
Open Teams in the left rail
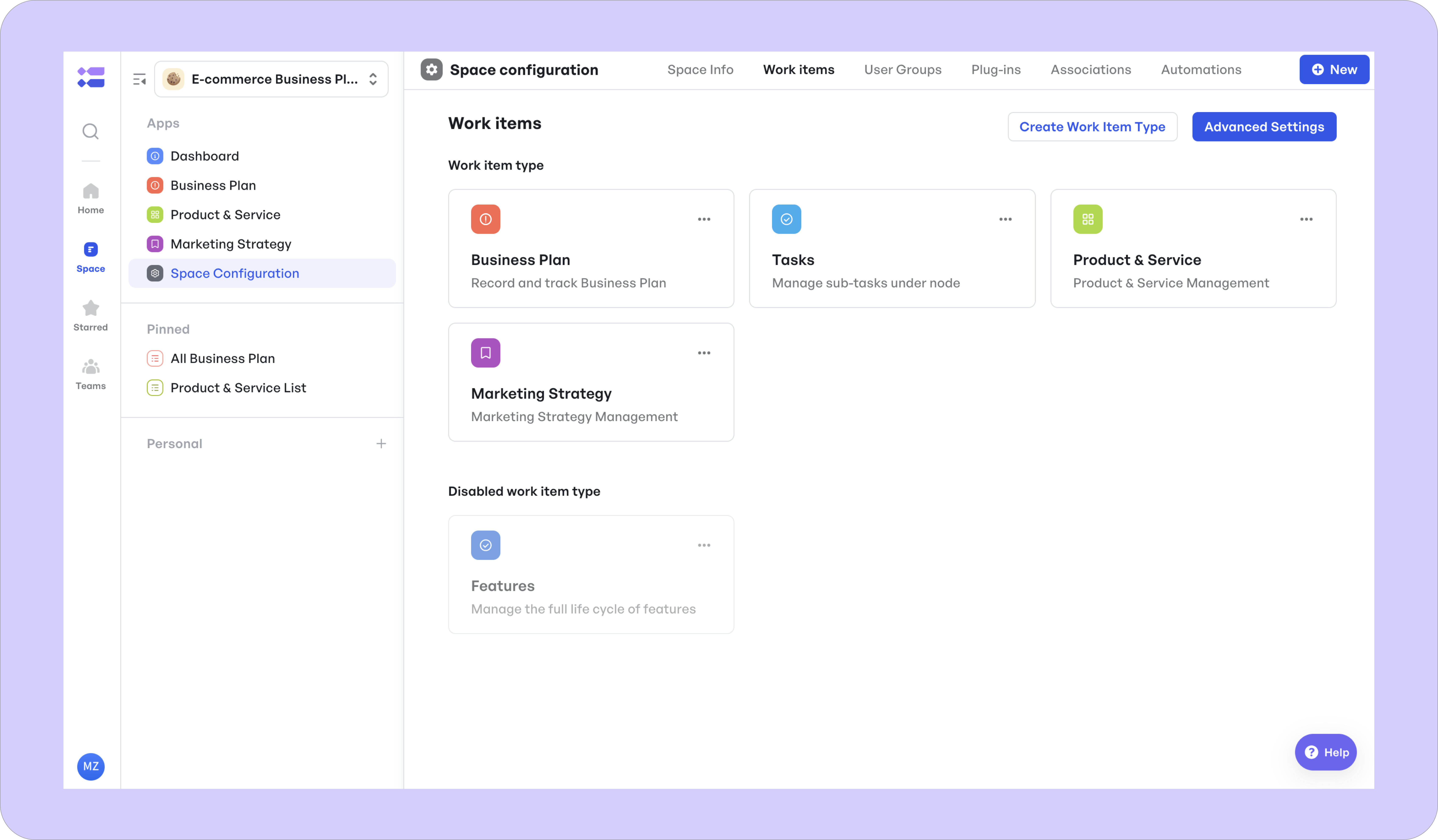click(91, 374)
